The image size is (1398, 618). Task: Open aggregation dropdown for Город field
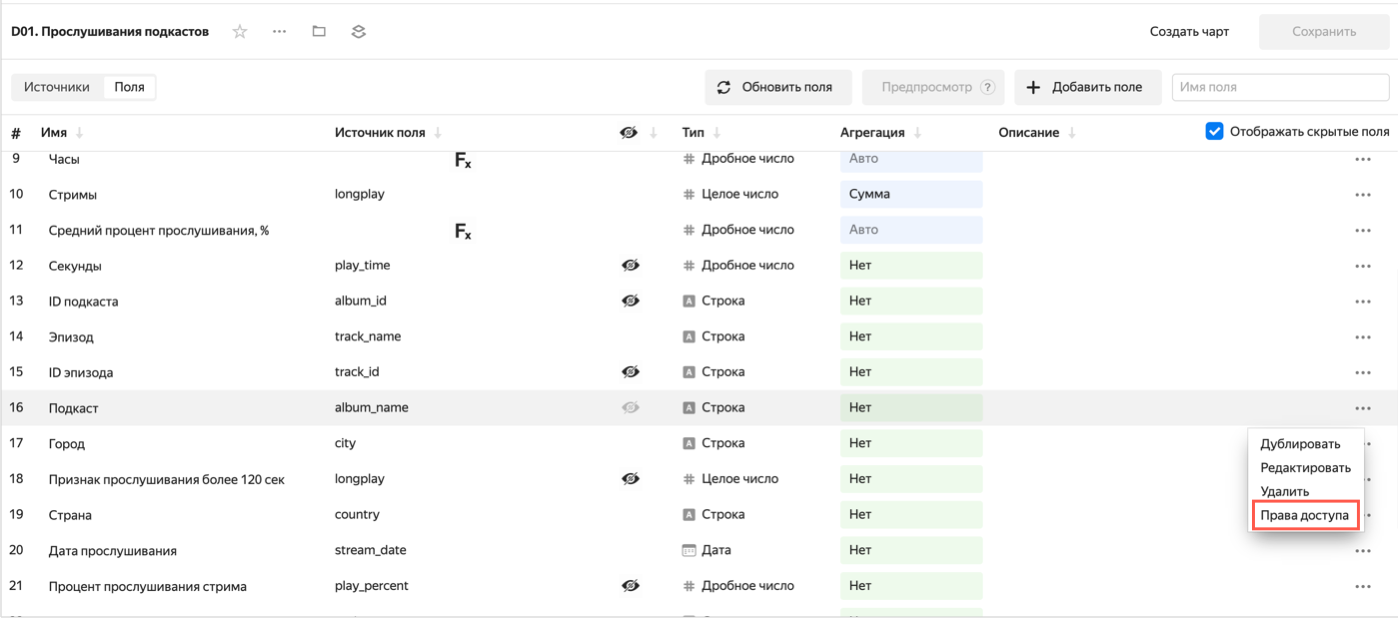click(x=910, y=443)
